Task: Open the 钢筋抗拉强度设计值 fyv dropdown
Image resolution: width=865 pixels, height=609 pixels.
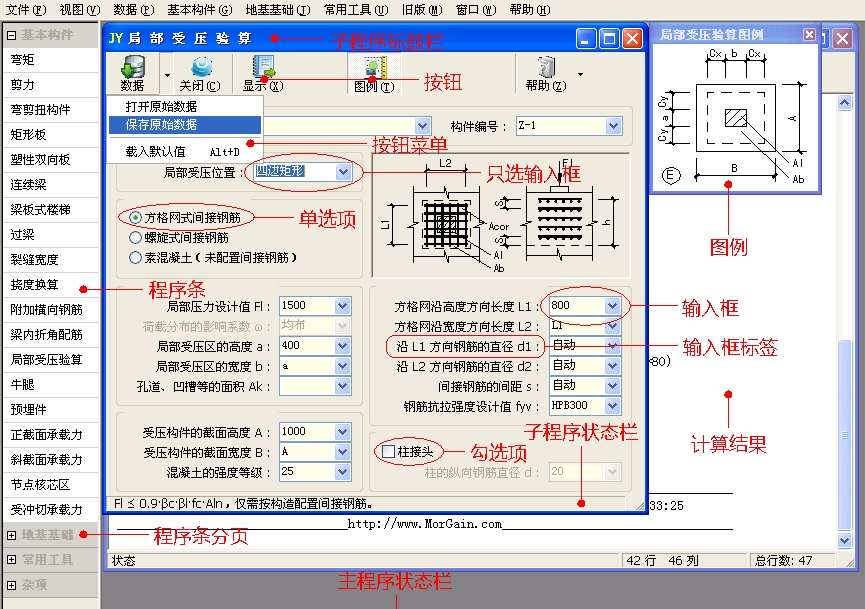Action: pos(612,406)
